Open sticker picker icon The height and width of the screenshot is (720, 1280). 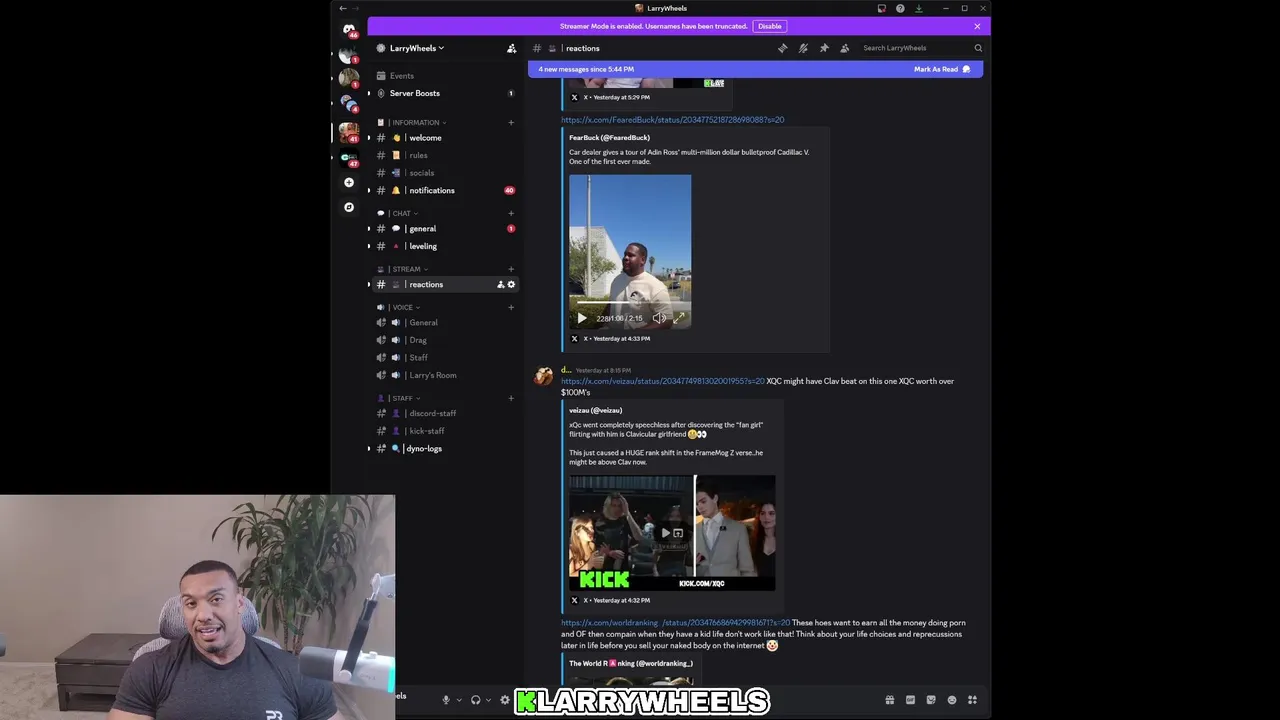[x=931, y=700]
